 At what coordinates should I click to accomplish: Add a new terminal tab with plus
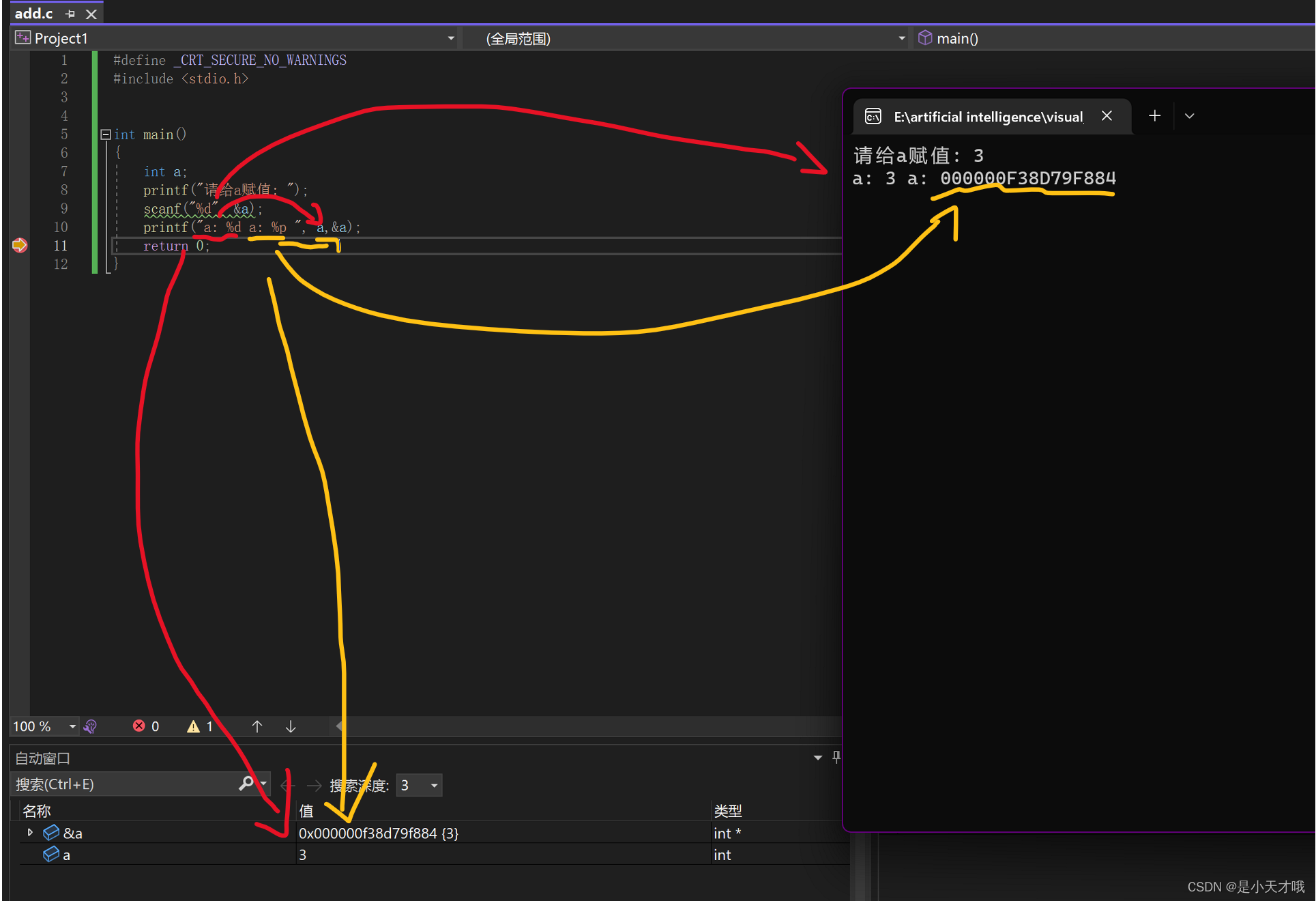pos(1154,116)
